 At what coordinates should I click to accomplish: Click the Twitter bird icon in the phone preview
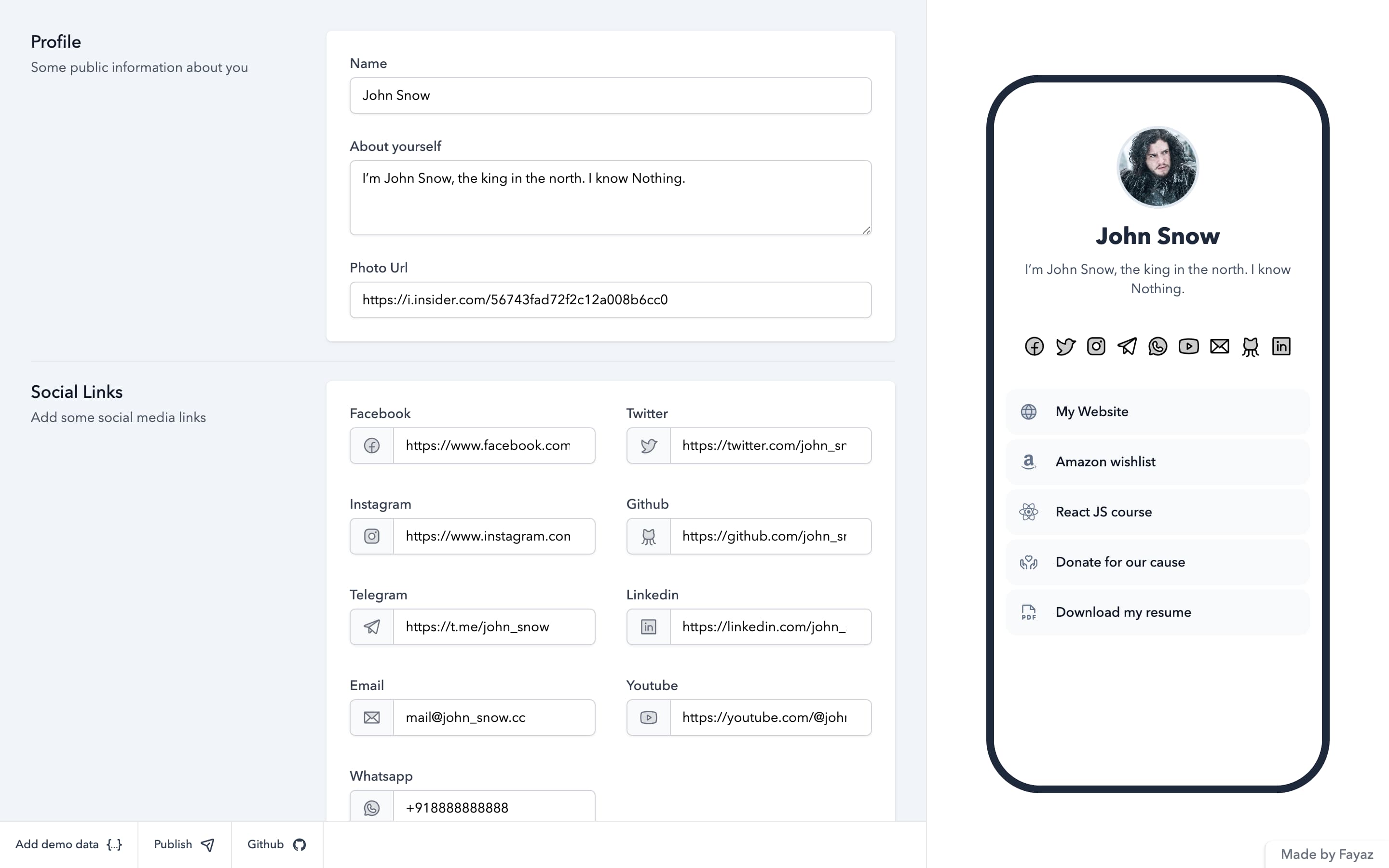1065,346
